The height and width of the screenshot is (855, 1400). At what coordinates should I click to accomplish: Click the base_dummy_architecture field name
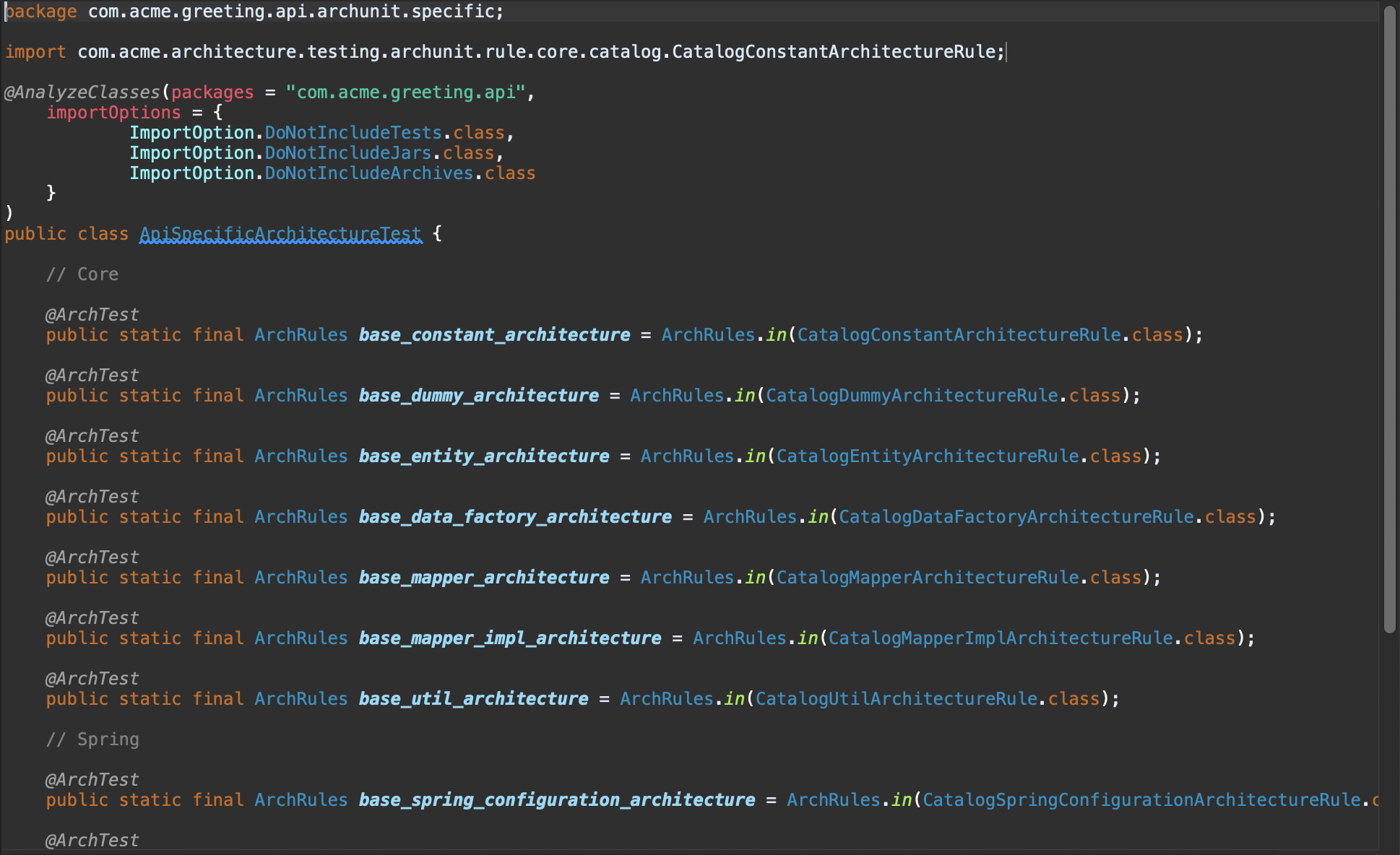479,396
